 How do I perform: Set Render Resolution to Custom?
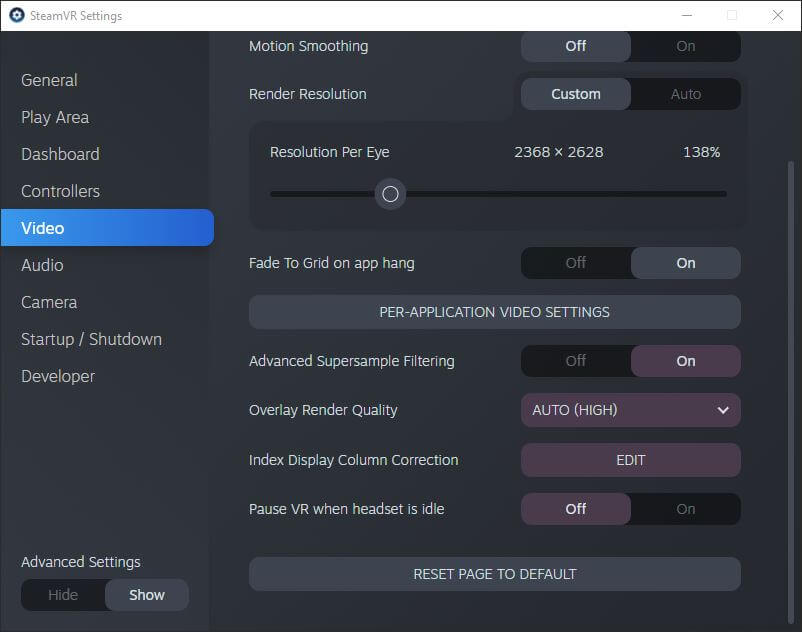tap(576, 94)
